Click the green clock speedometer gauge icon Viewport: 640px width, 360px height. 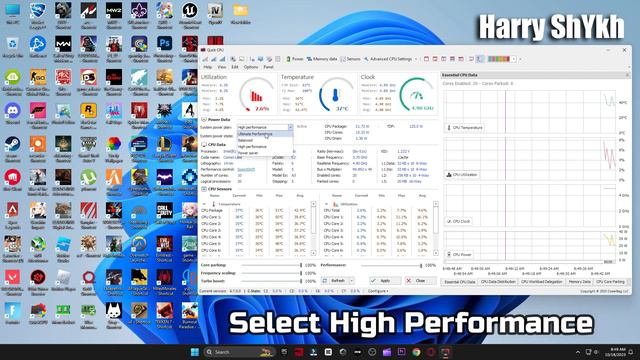point(416,96)
